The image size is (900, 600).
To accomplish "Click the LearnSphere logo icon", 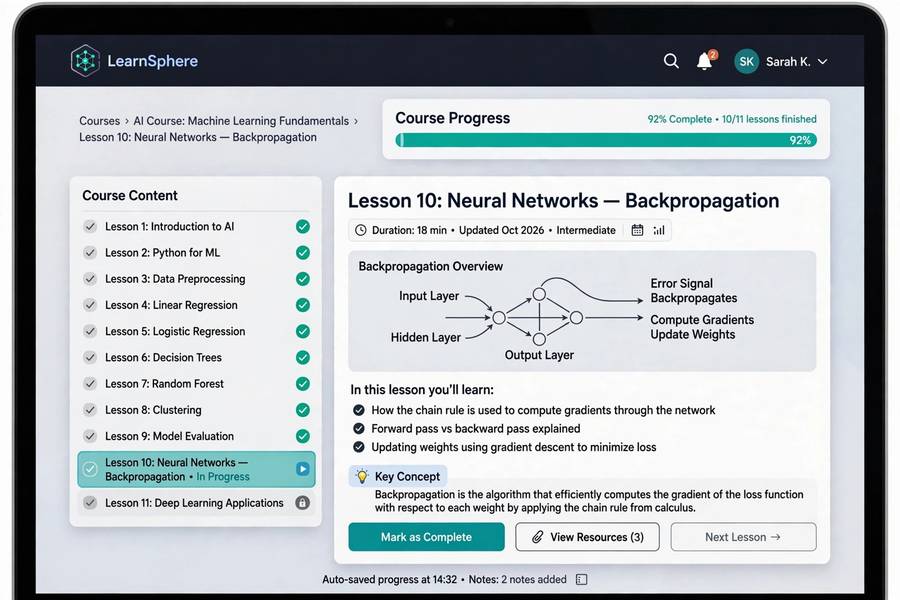I will click(86, 61).
